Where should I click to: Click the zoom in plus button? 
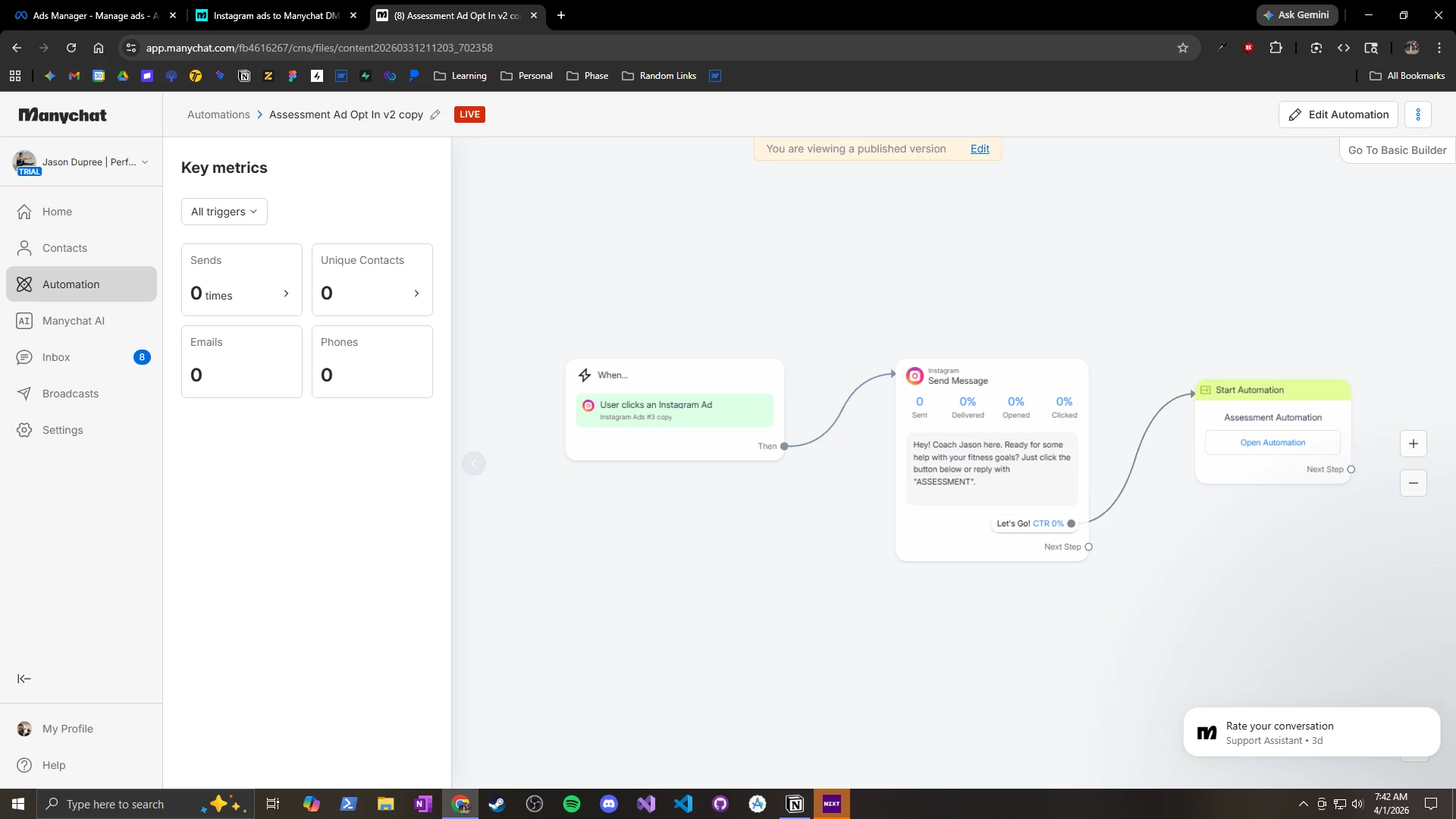click(1413, 444)
